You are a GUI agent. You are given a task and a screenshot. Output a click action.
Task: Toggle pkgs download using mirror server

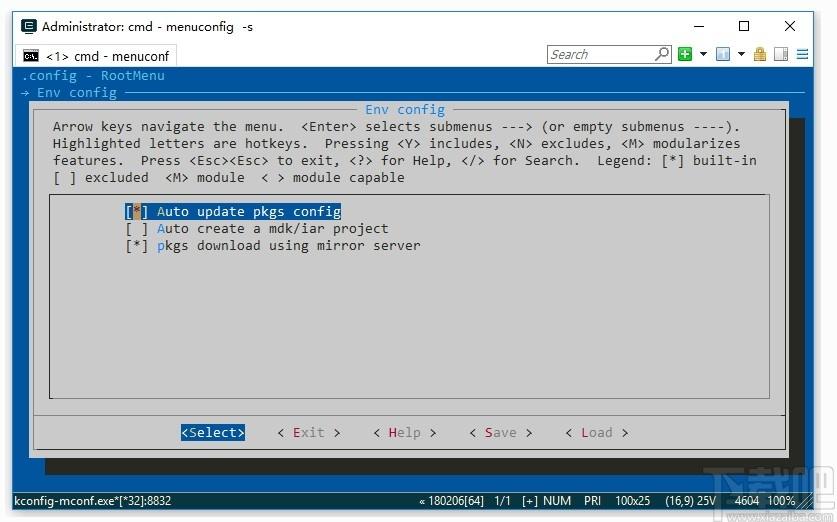(273, 246)
